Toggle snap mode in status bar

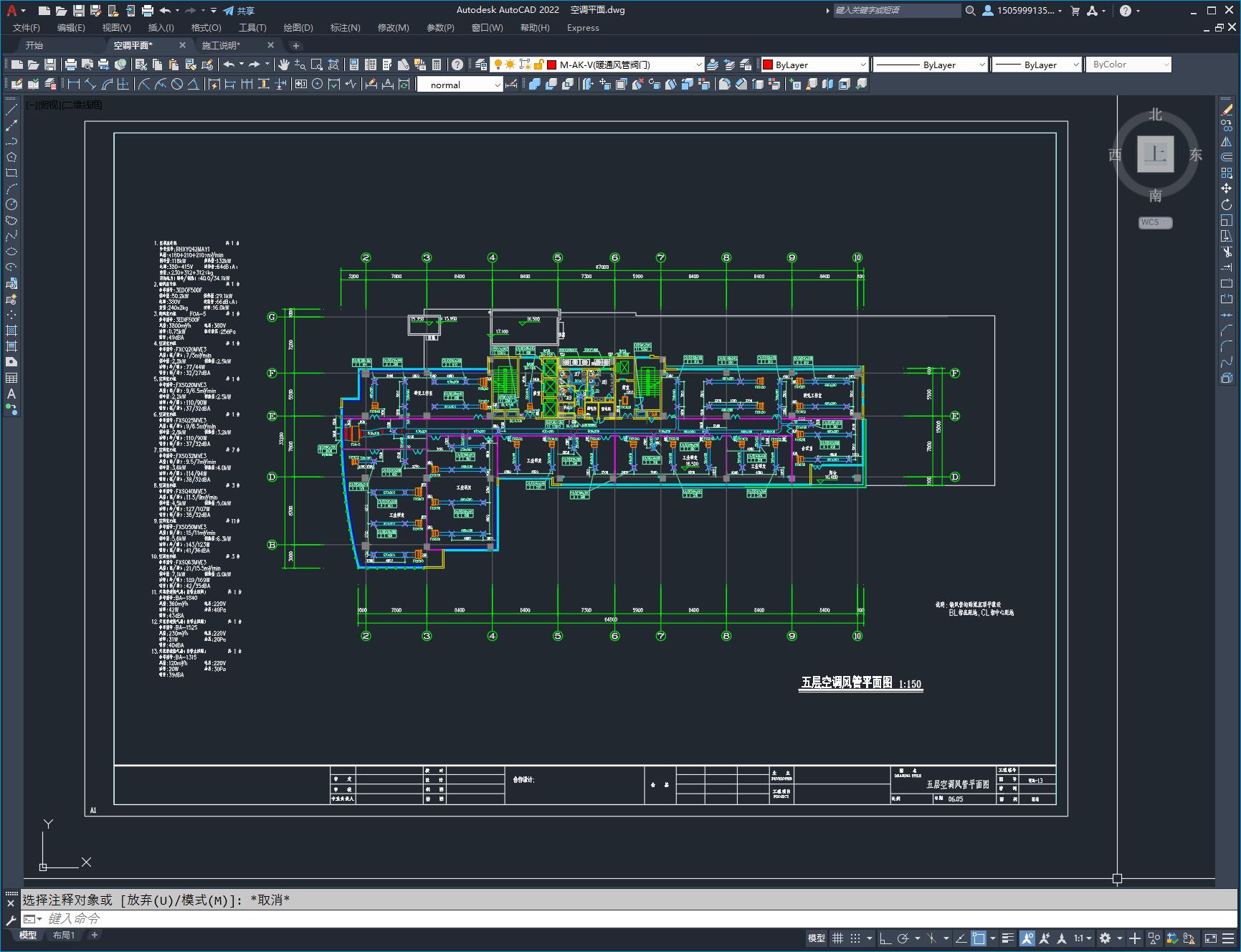[x=855, y=938]
